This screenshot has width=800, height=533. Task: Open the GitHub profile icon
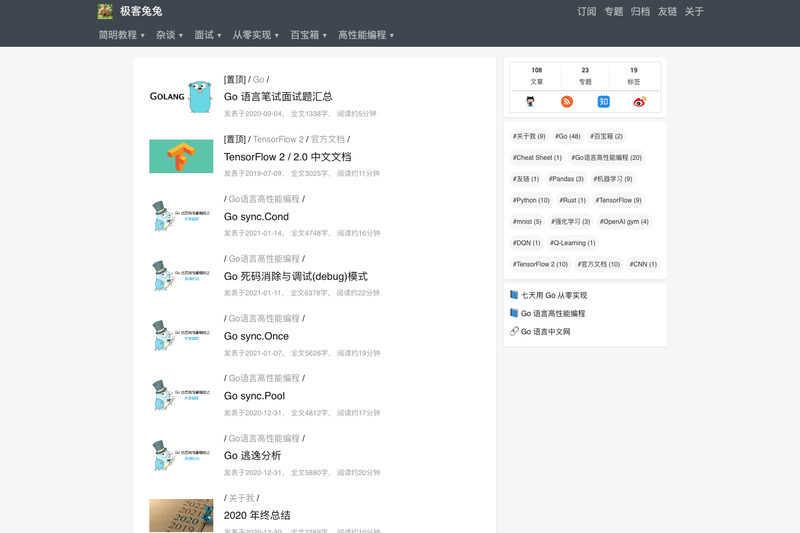click(530, 101)
